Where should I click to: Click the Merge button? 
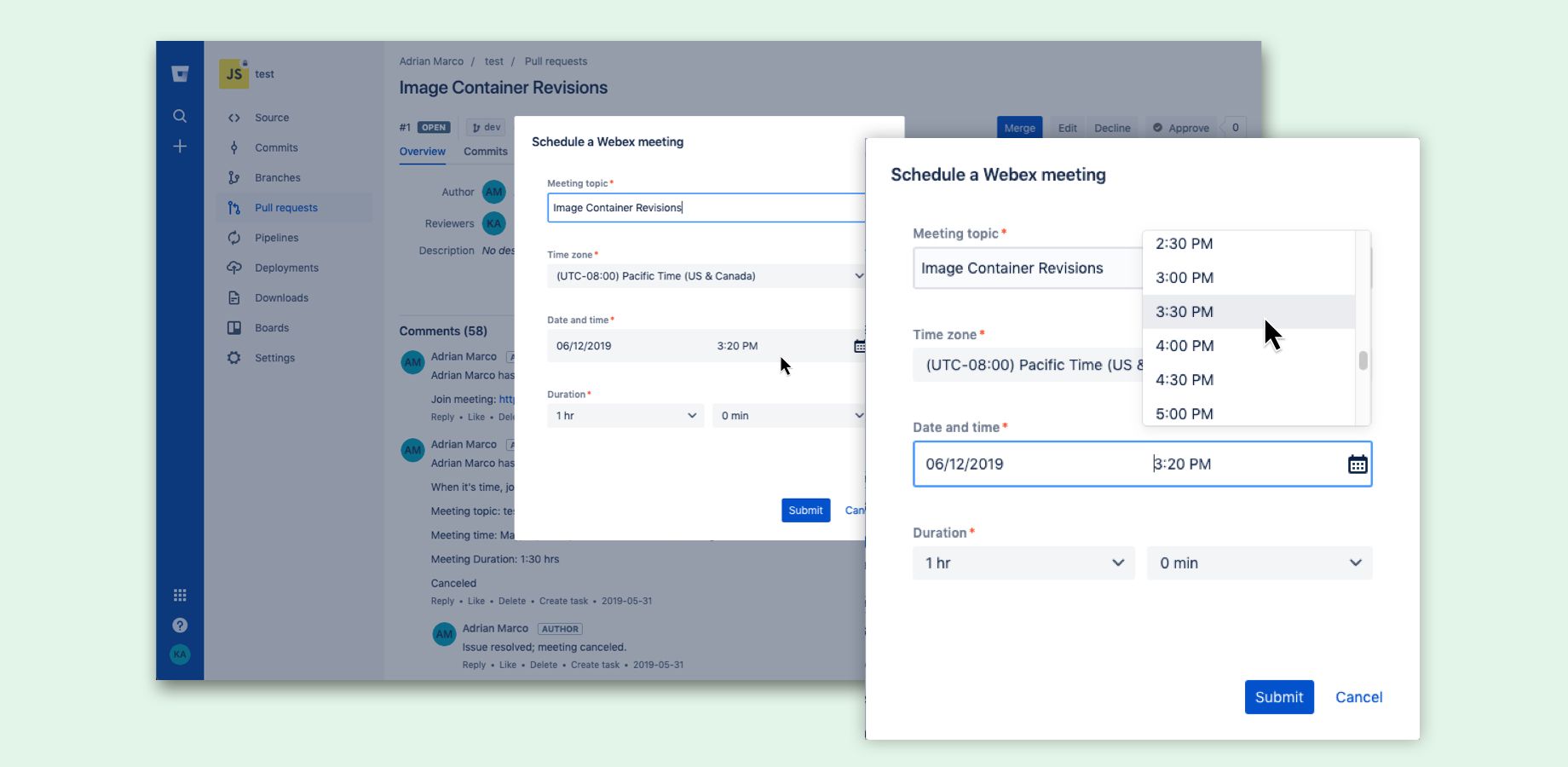click(1019, 128)
